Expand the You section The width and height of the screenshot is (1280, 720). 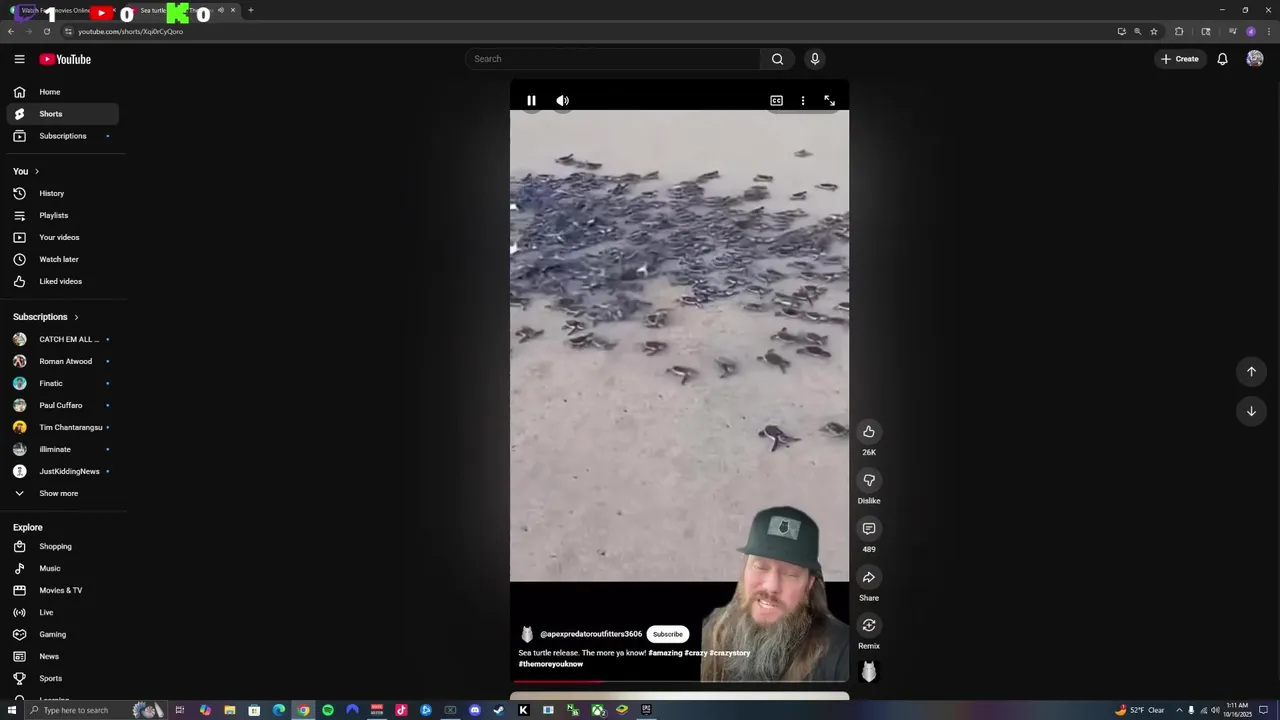[27, 171]
